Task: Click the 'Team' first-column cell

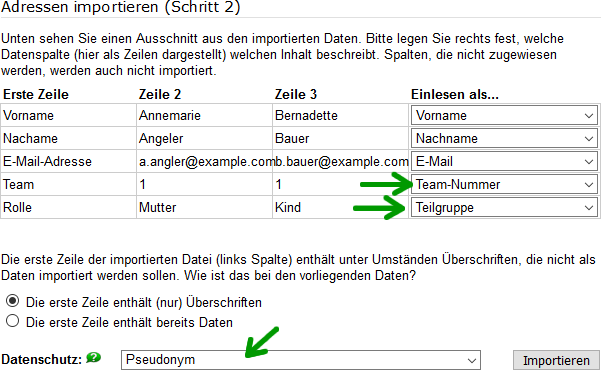Action: [68, 184]
